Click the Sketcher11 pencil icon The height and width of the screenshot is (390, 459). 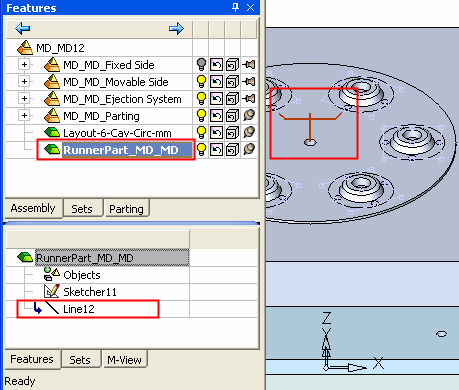[x=52, y=291]
